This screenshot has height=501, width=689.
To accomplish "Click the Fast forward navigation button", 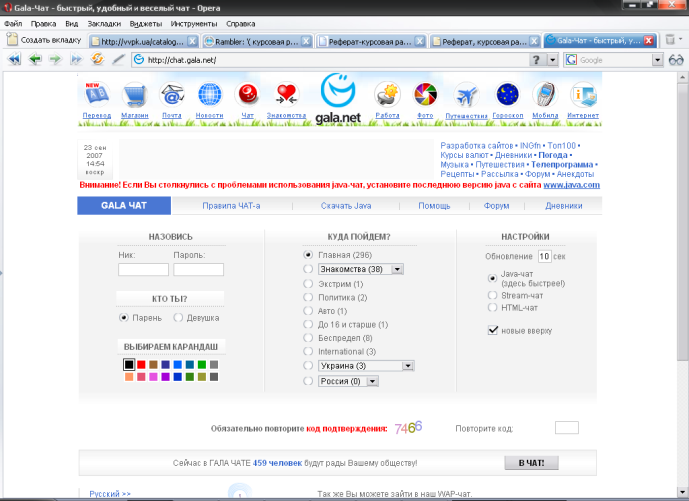I will (76, 59).
